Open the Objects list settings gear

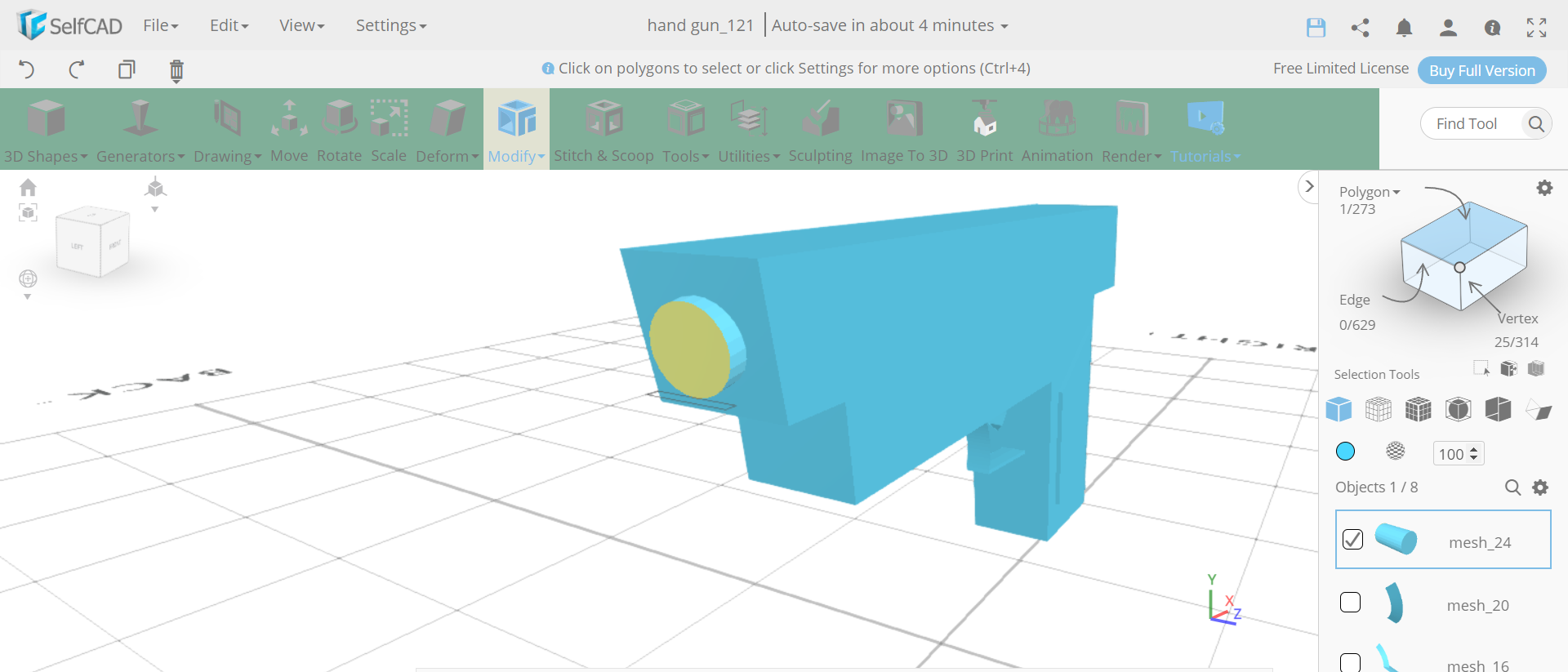point(1540,487)
